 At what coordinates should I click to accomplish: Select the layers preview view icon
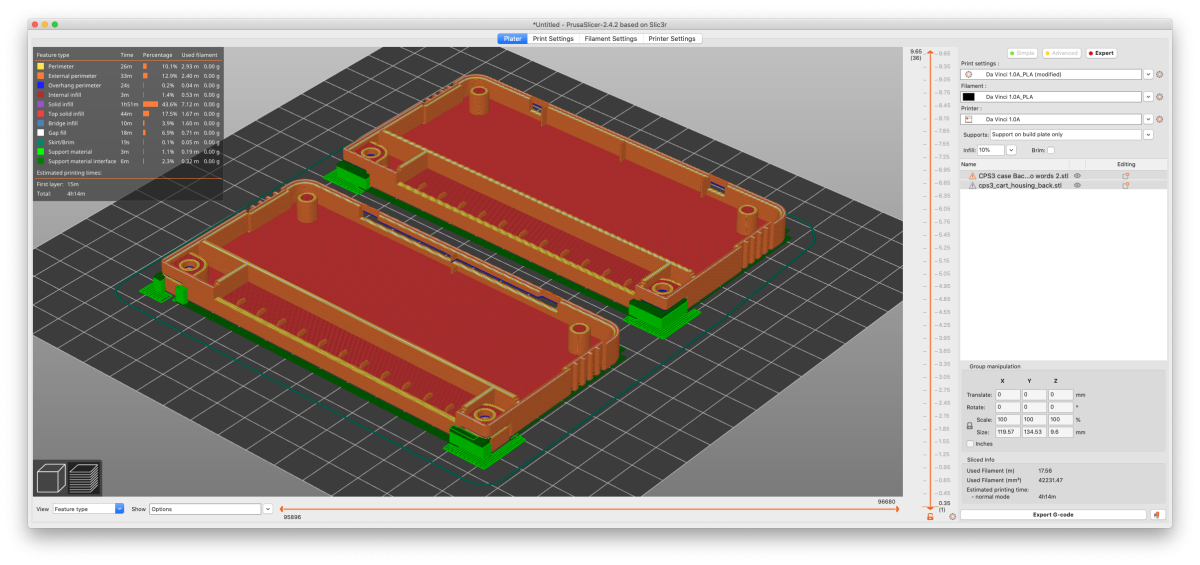[84, 480]
